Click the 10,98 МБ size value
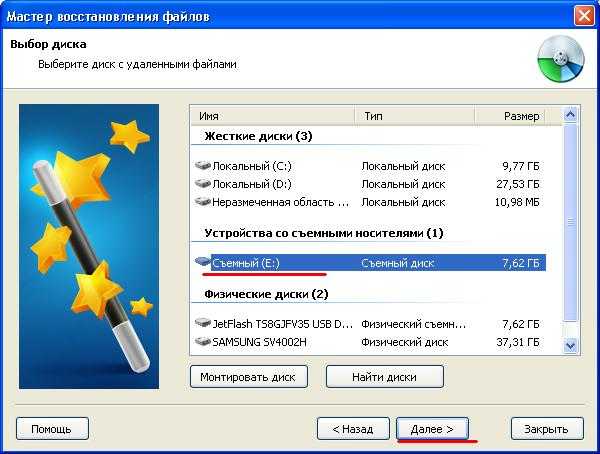The width and height of the screenshot is (600, 454). pos(517,202)
